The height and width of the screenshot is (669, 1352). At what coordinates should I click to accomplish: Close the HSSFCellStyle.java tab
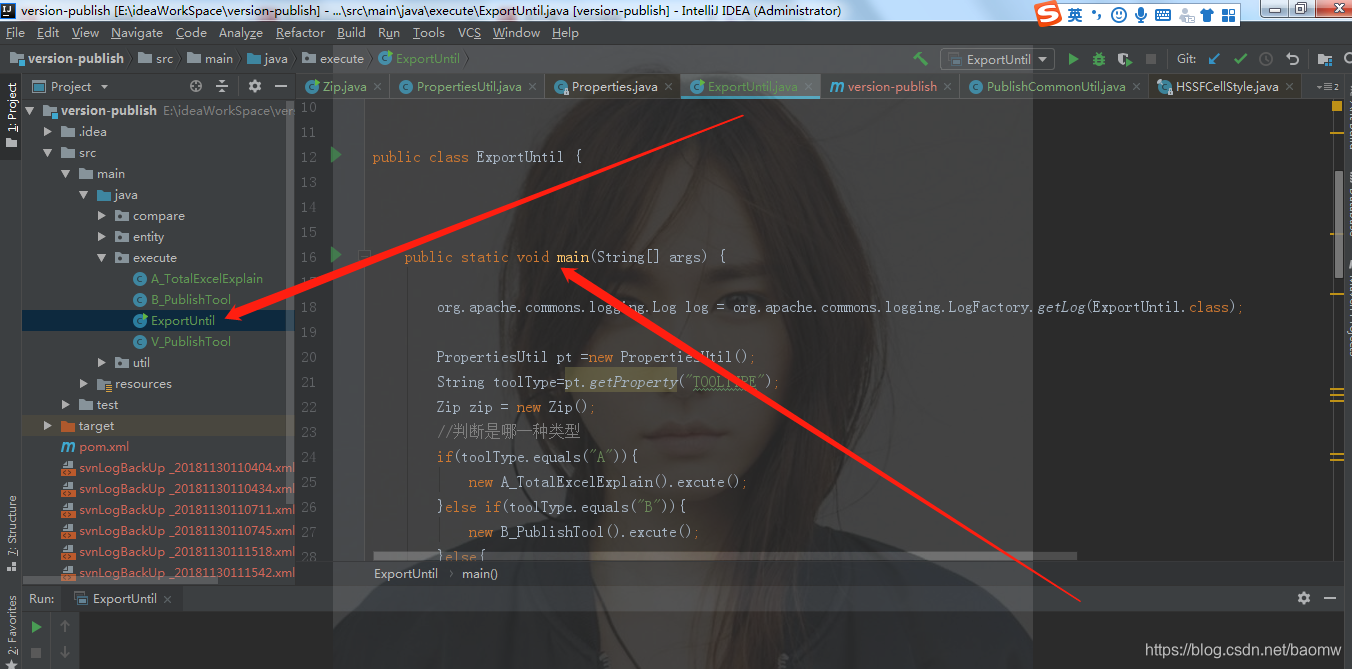click(x=1291, y=87)
